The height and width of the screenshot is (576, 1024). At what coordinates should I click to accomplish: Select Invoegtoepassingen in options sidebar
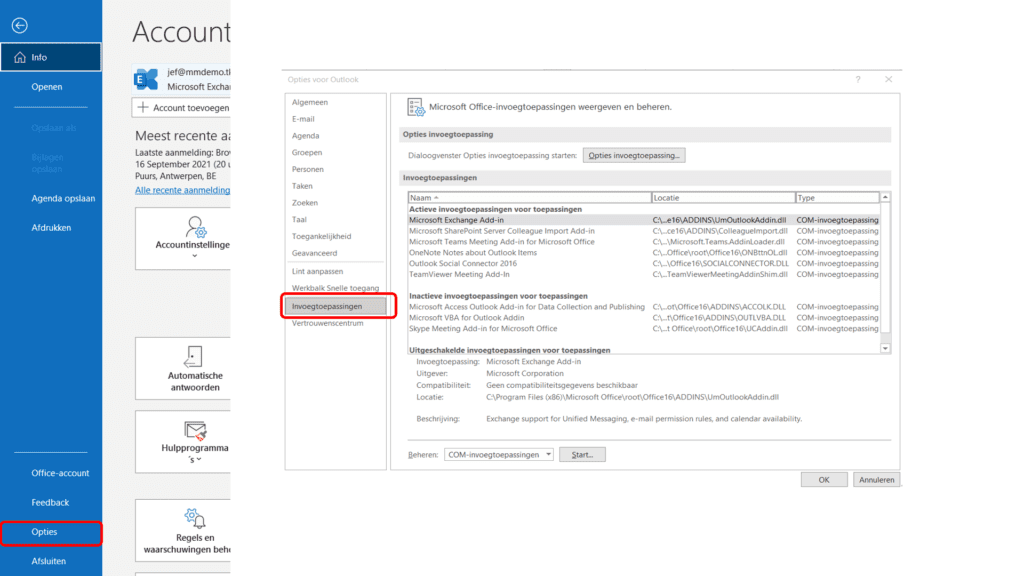(x=335, y=306)
